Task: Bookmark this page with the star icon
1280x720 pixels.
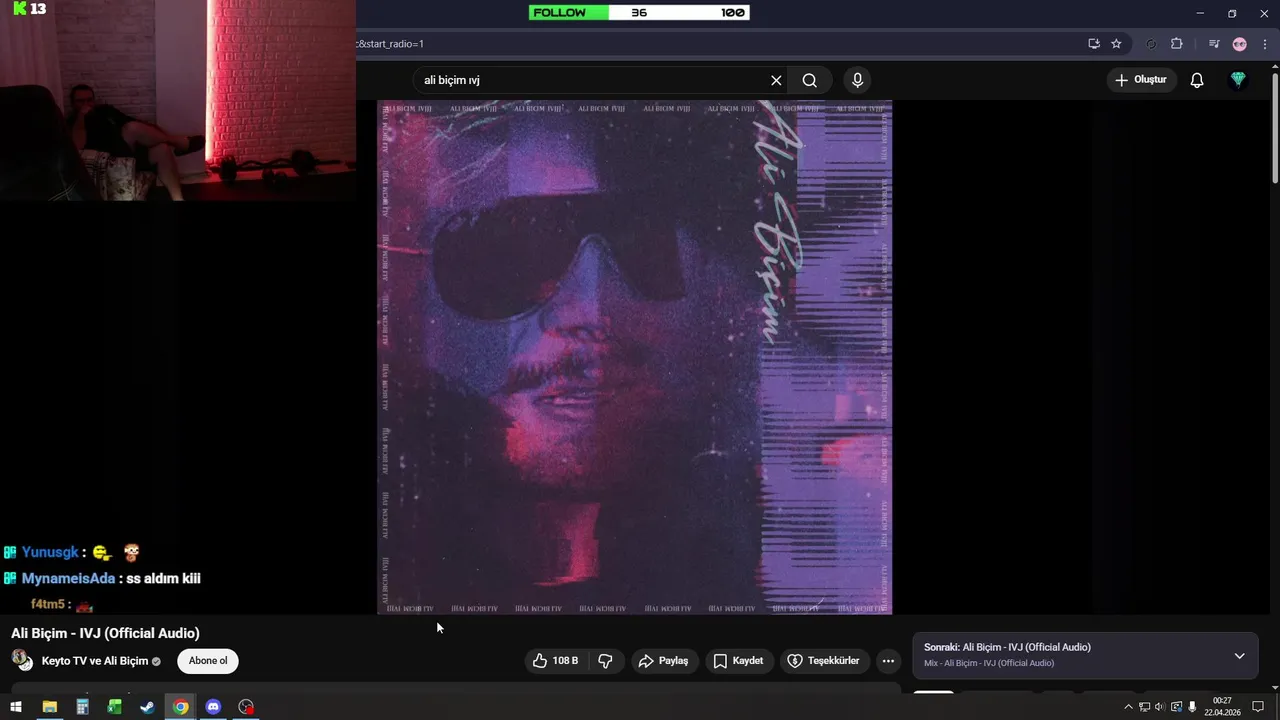Action: click(1116, 44)
